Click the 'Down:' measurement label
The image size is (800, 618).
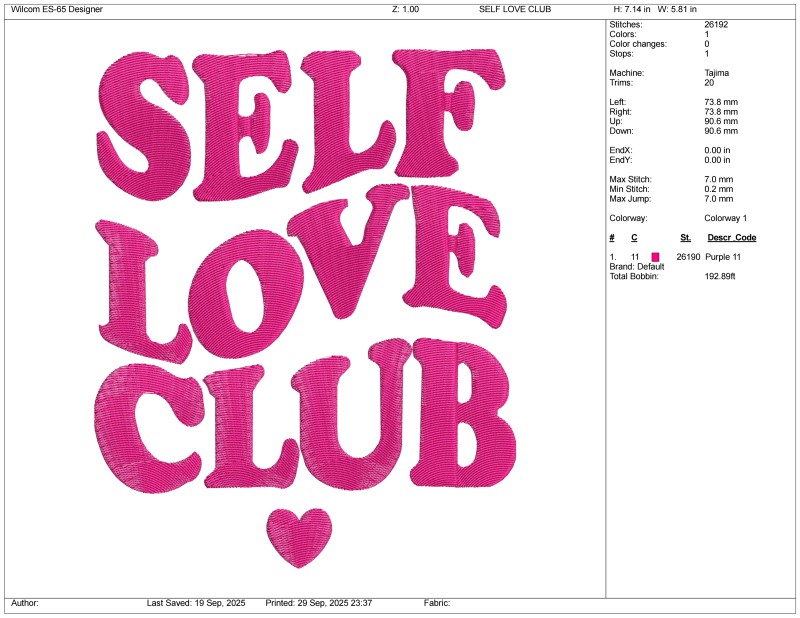621,131
